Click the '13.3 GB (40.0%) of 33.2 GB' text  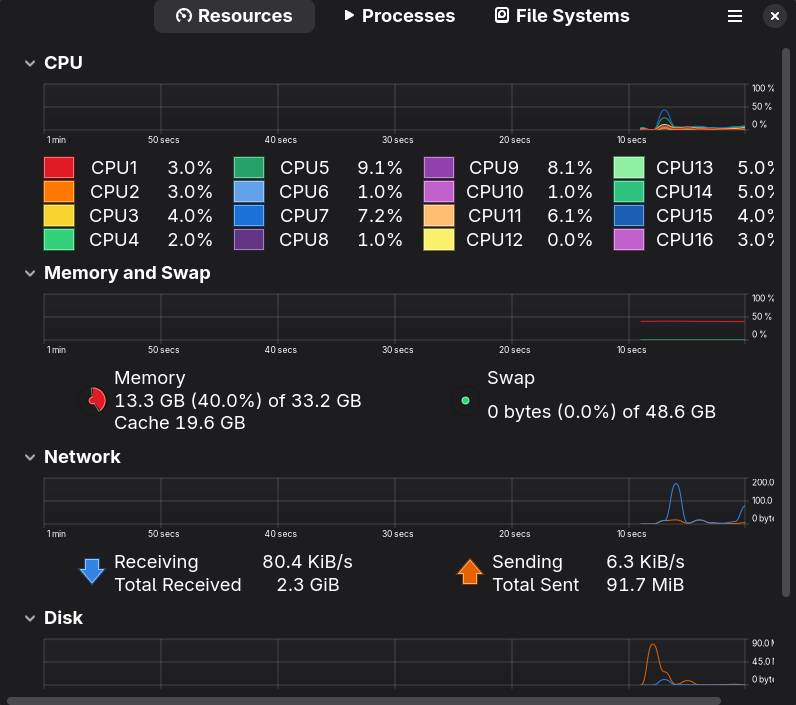pos(238,400)
